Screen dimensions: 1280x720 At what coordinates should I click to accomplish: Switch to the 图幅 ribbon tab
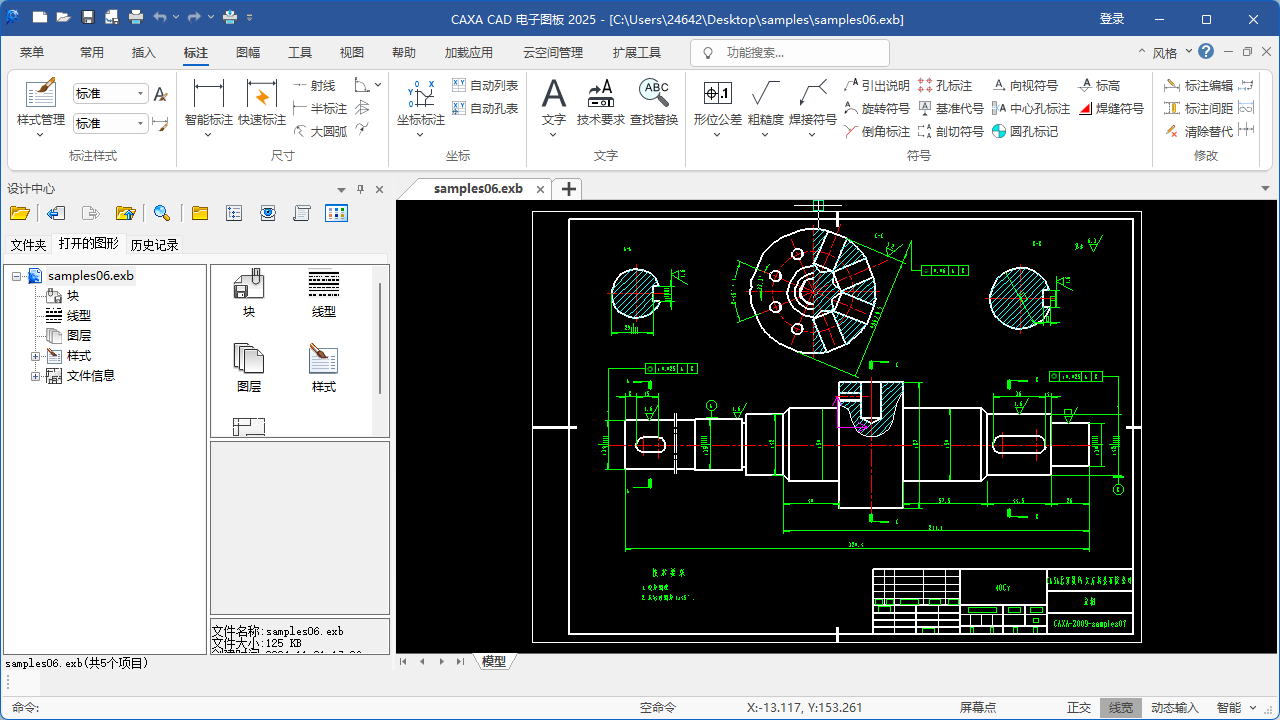click(247, 52)
